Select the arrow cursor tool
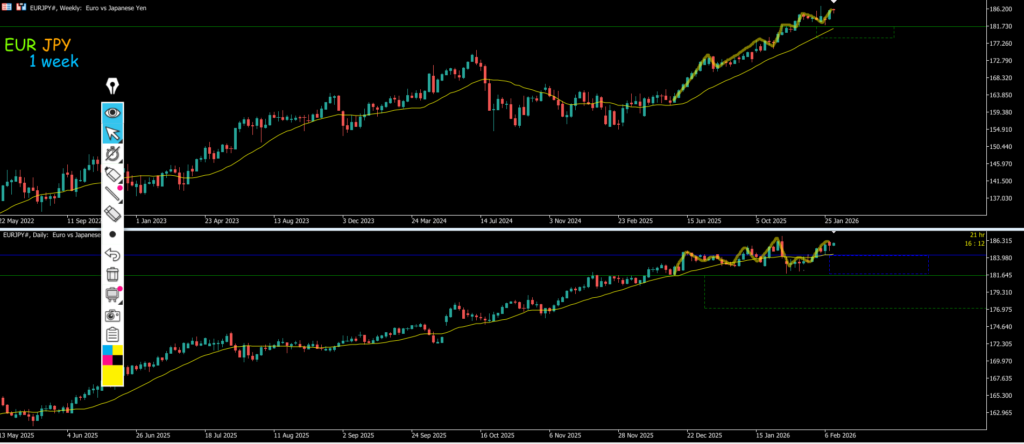 [113, 133]
